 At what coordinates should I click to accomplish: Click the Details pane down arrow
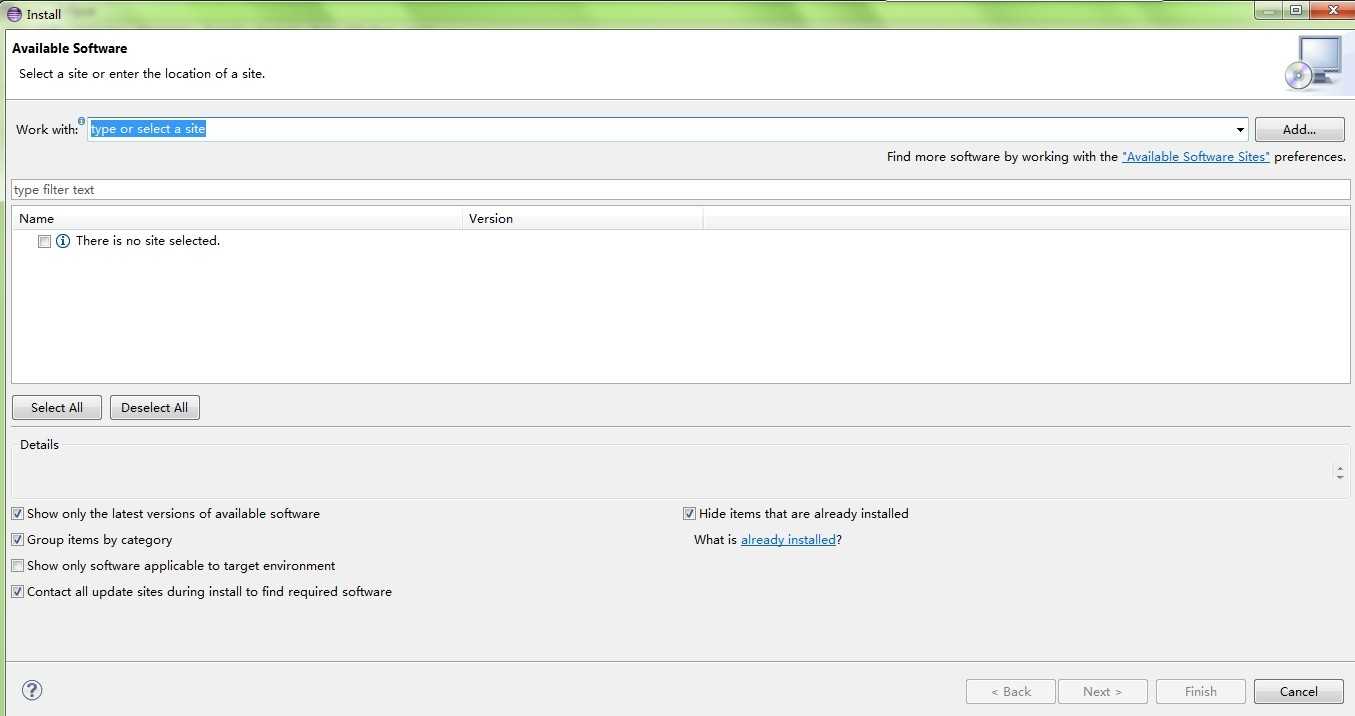(x=1340, y=477)
